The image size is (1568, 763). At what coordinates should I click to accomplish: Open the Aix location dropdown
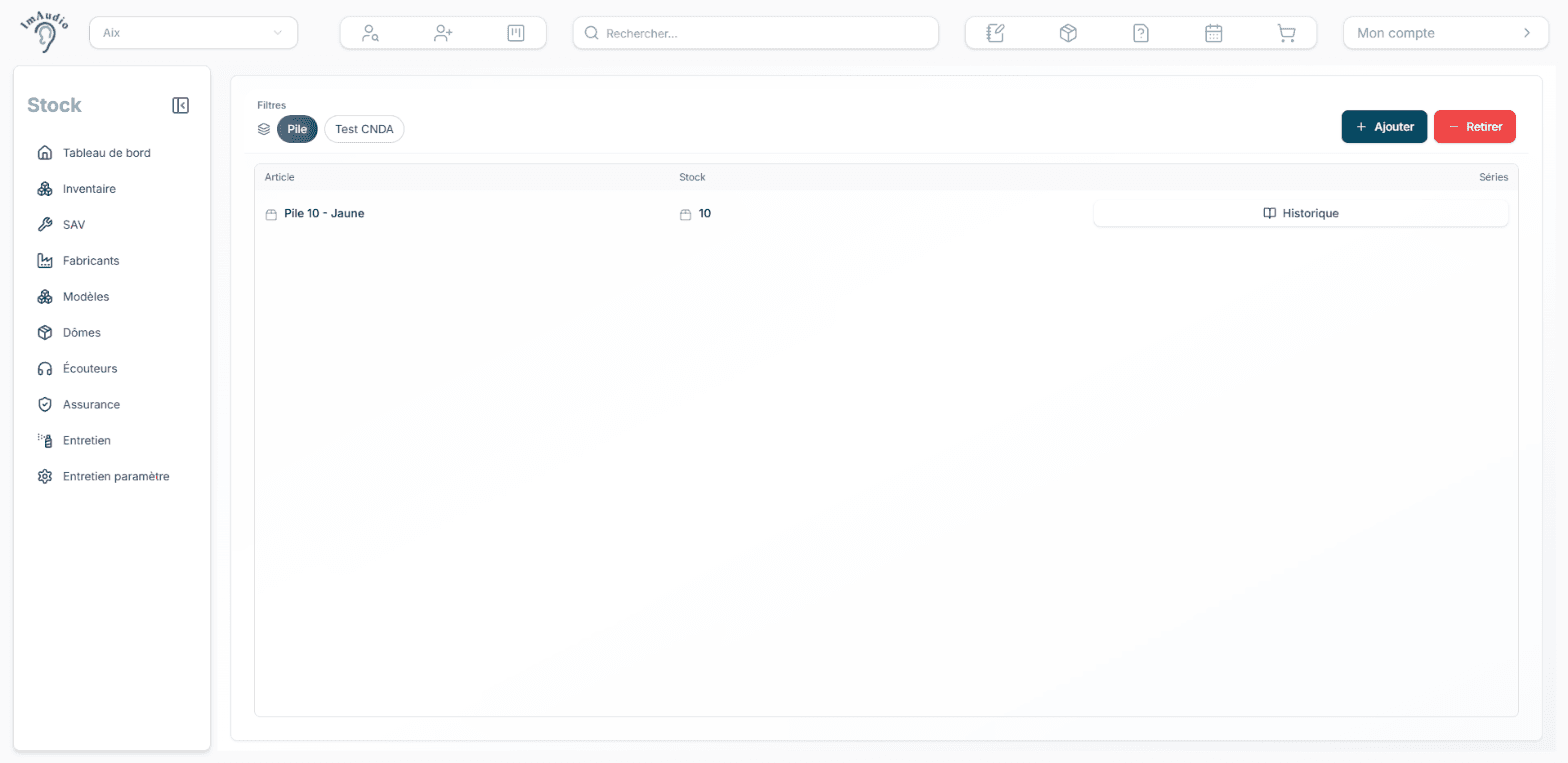coord(194,33)
